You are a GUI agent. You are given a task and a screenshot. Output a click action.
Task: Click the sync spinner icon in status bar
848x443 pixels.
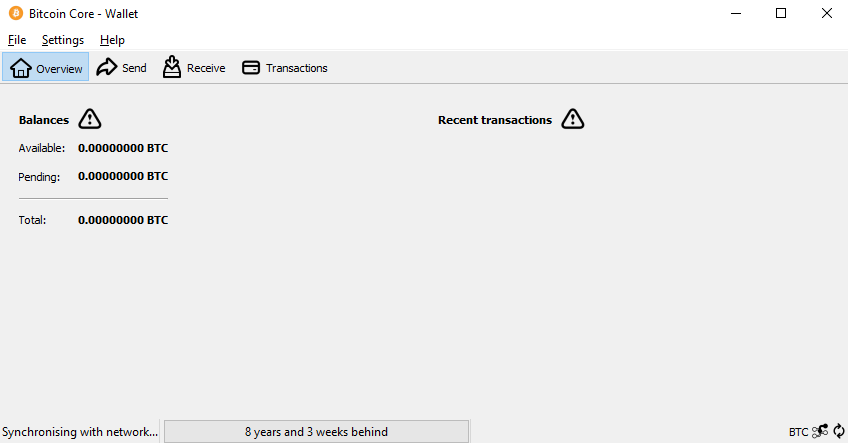tap(839, 431)
